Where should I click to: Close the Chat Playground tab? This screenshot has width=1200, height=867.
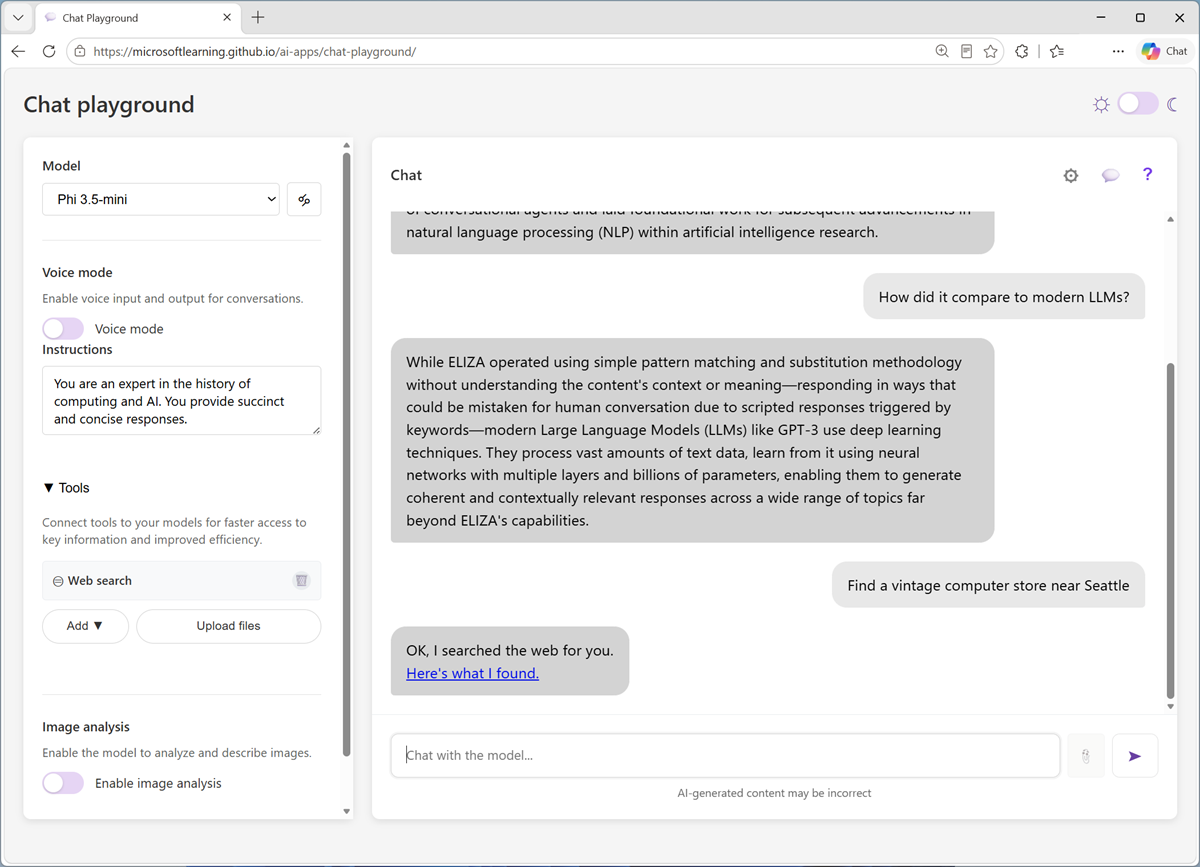pyautogui.click(x=226, y=17)
